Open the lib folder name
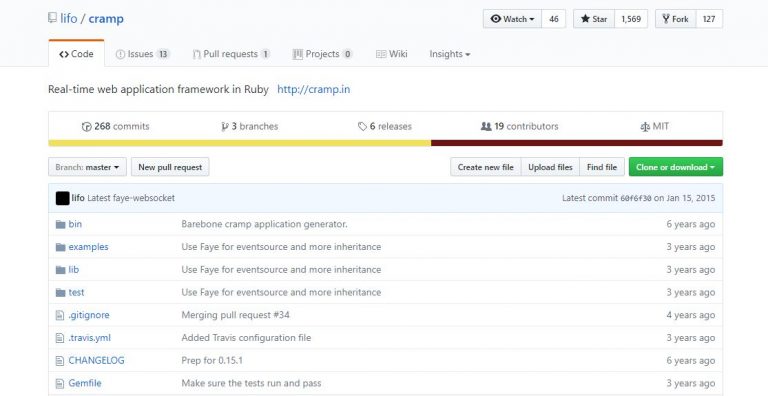Viewport: 768px width, 396px height. (x=73, y=270)
